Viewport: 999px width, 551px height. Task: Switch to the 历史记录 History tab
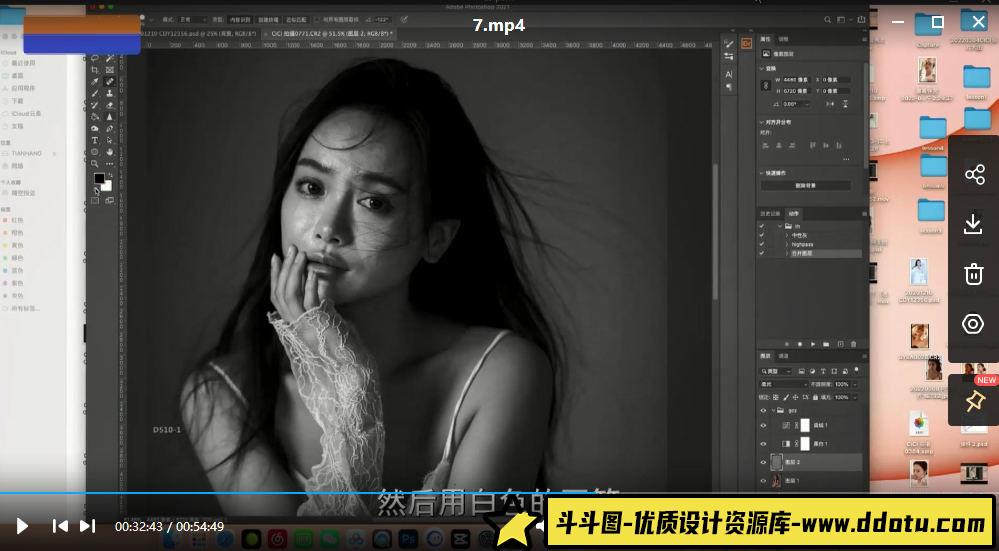(x=771, y=213)
